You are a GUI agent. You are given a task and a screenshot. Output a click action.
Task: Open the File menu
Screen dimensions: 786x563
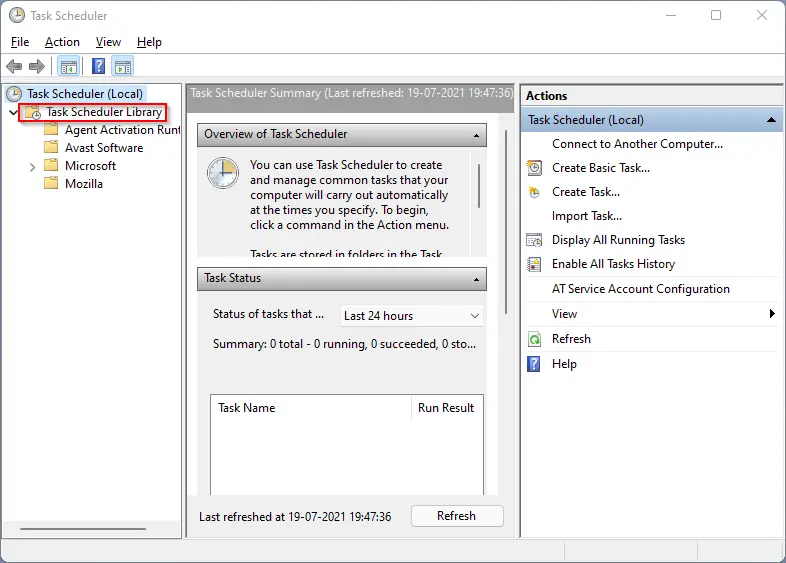click(20, 42)
